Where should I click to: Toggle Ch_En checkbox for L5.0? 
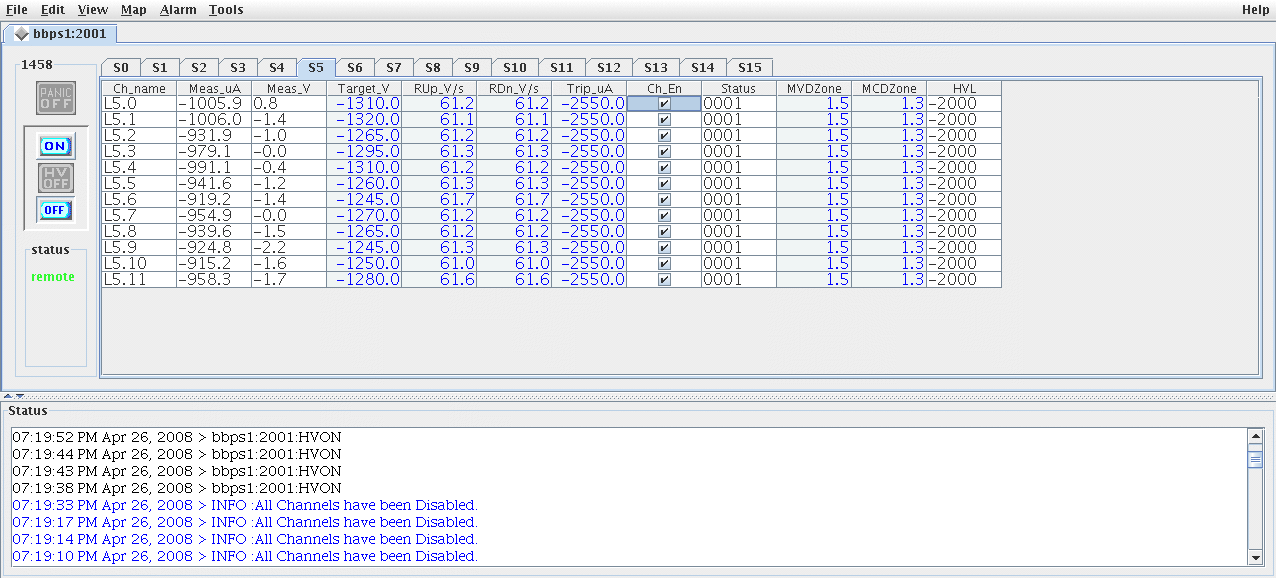(664, 104)
